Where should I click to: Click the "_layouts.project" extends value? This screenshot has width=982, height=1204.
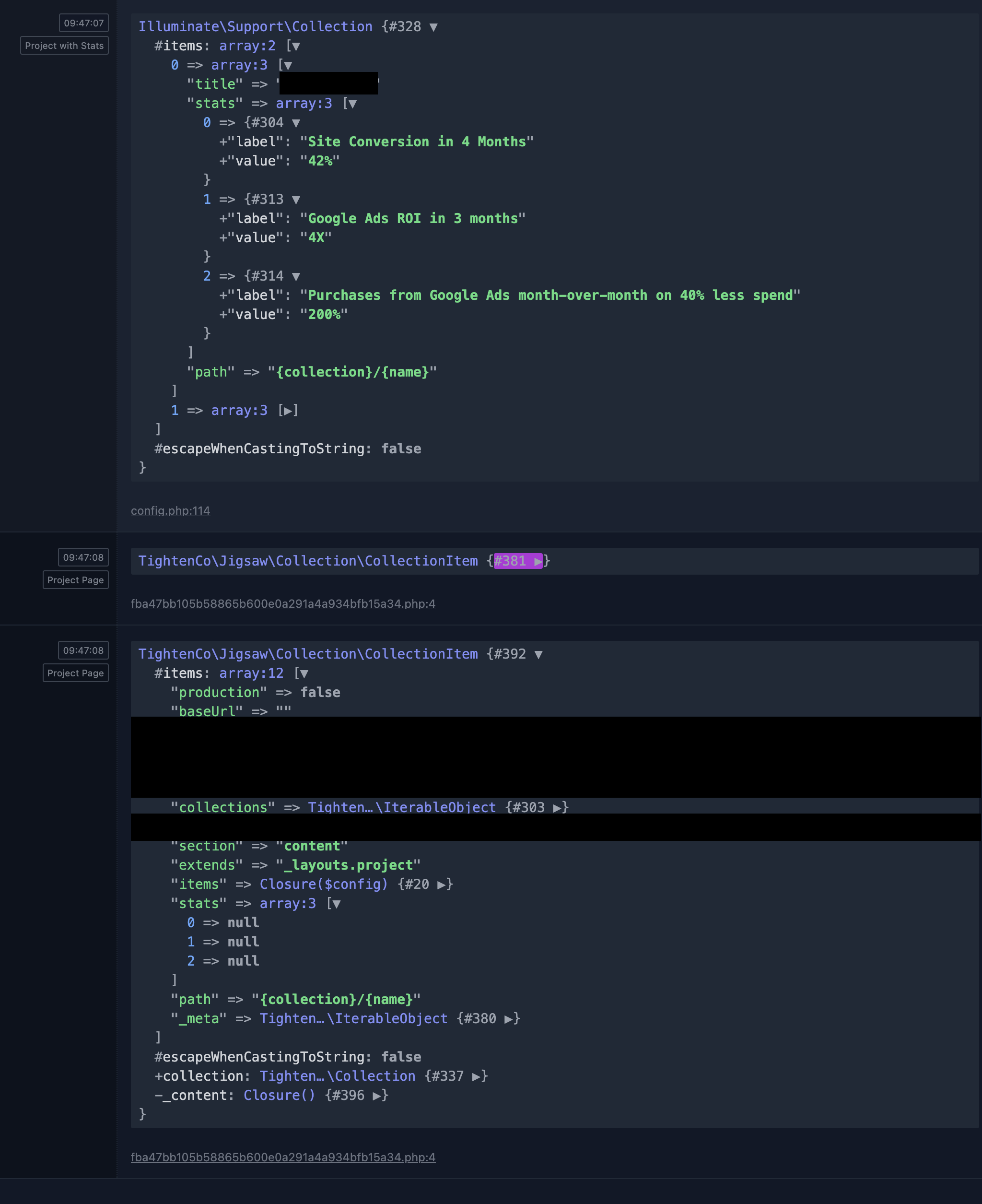pos(348,866)
